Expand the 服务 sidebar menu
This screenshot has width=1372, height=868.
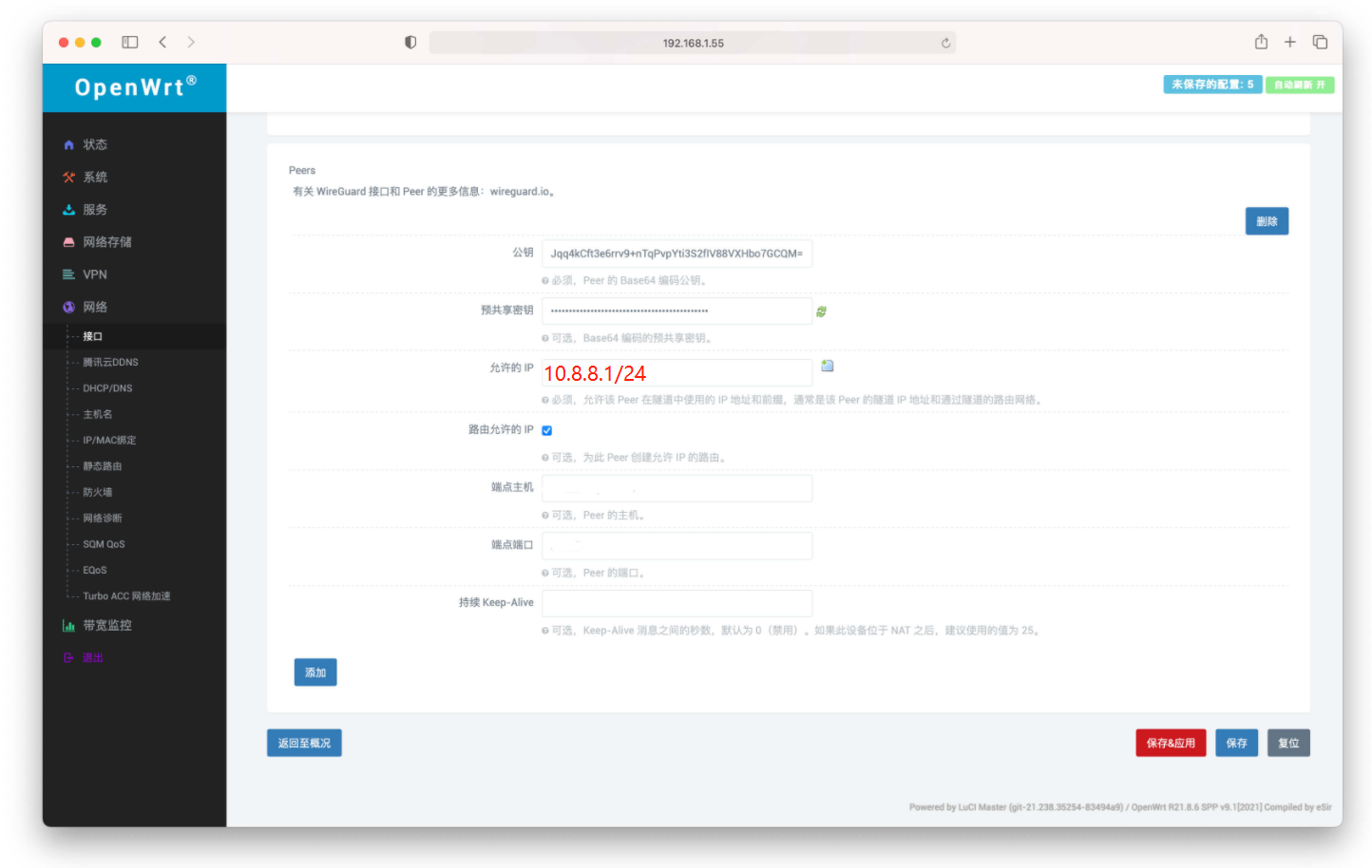[95, 210]
